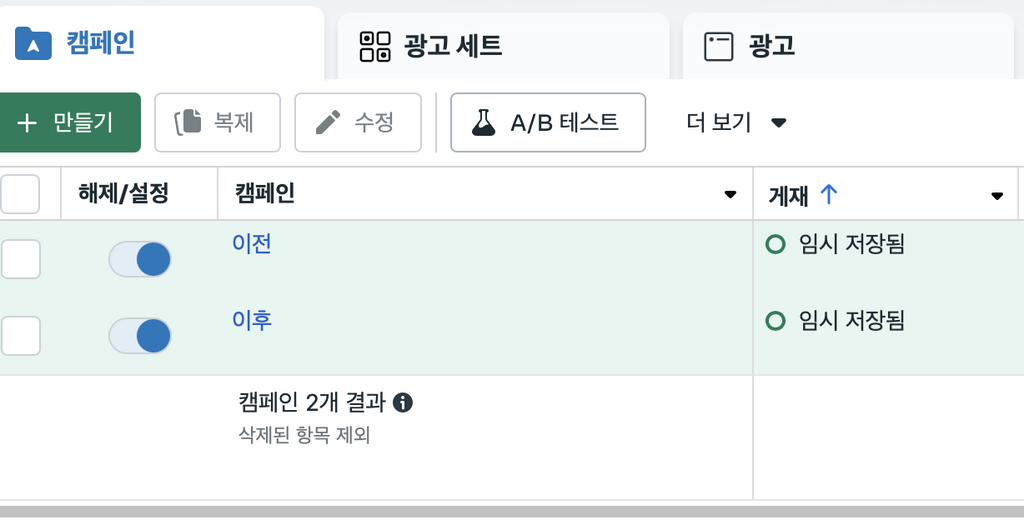Click the green 만들기 button

[69, 122]
